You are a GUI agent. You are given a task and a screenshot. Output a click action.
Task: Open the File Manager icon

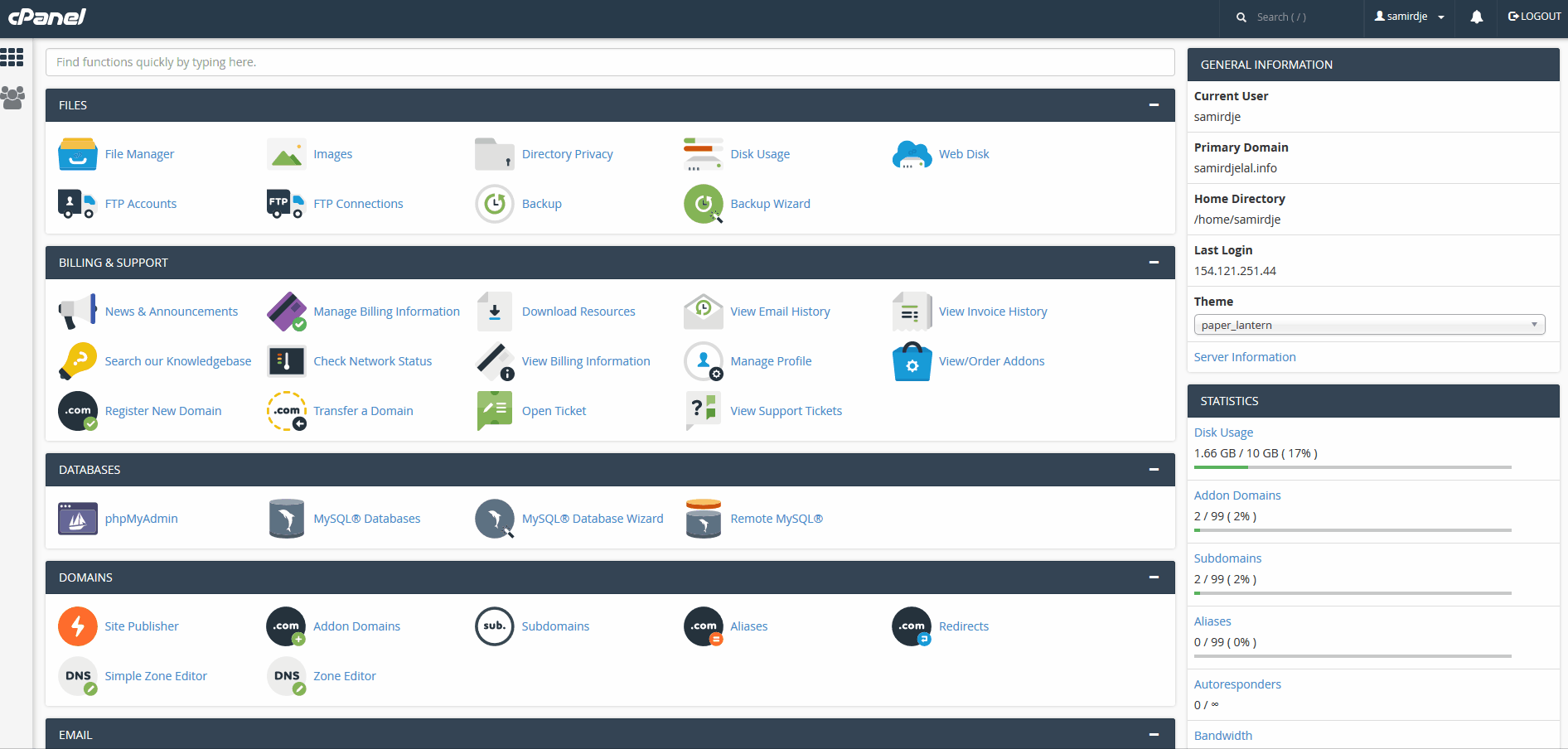click(x=78, y=154)
